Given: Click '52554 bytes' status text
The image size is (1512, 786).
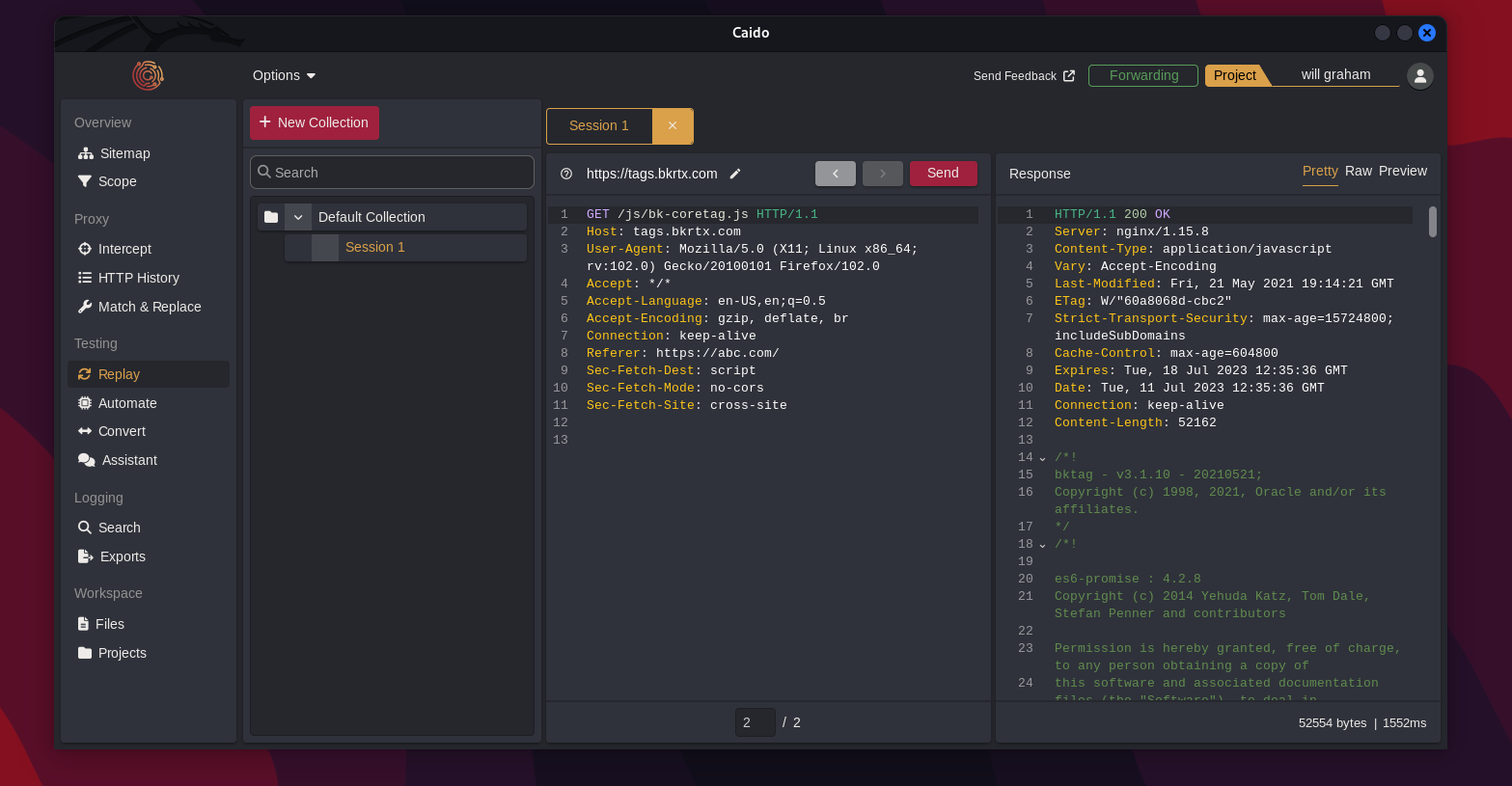Looking at the screenshot, I should (1333, 722).
